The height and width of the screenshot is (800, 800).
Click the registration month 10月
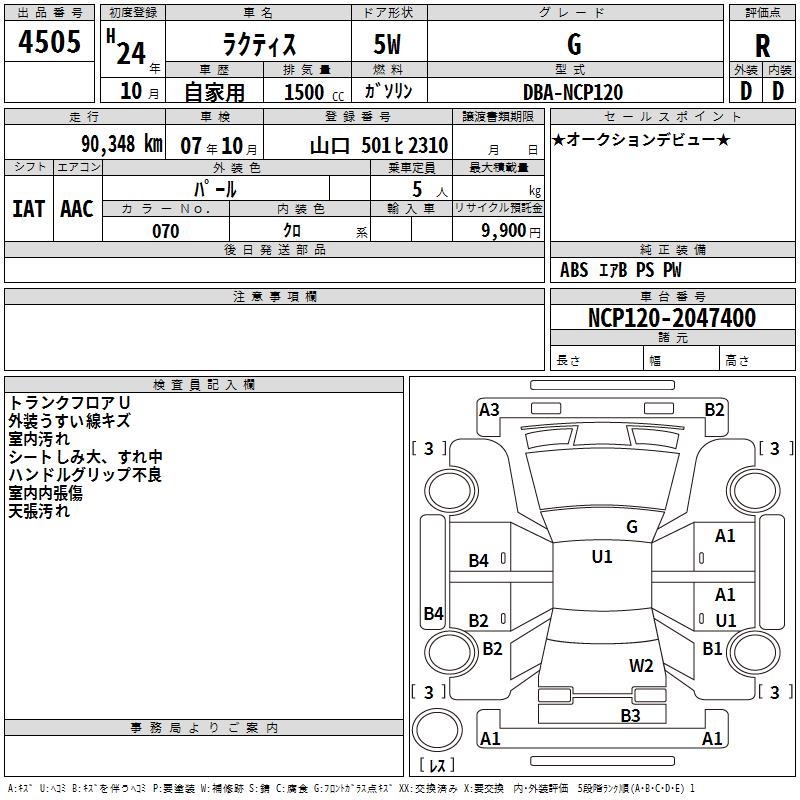(139, 91)
